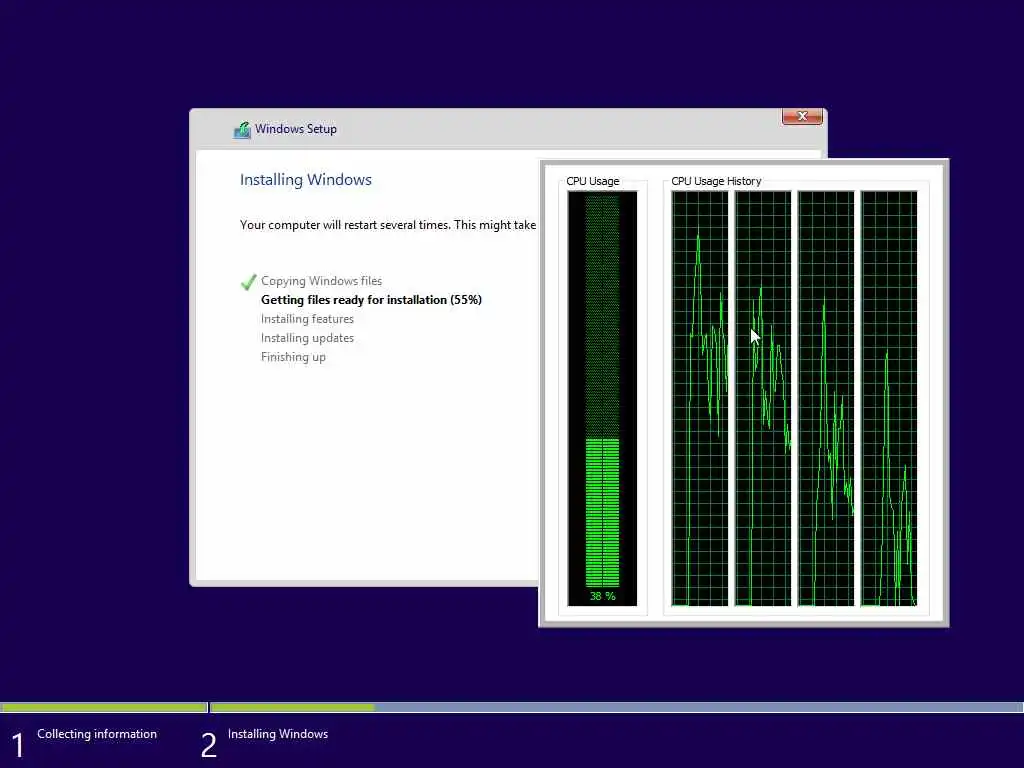This screenshot has width=1024, height=768.
Task: Click the 'Collecting information' stage label
Action: [97, 734]
